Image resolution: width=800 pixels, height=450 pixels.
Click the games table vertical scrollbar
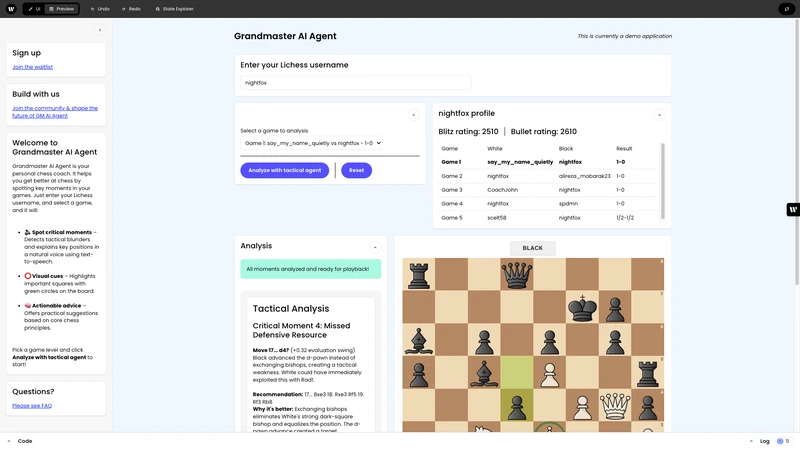click(661, 180)
